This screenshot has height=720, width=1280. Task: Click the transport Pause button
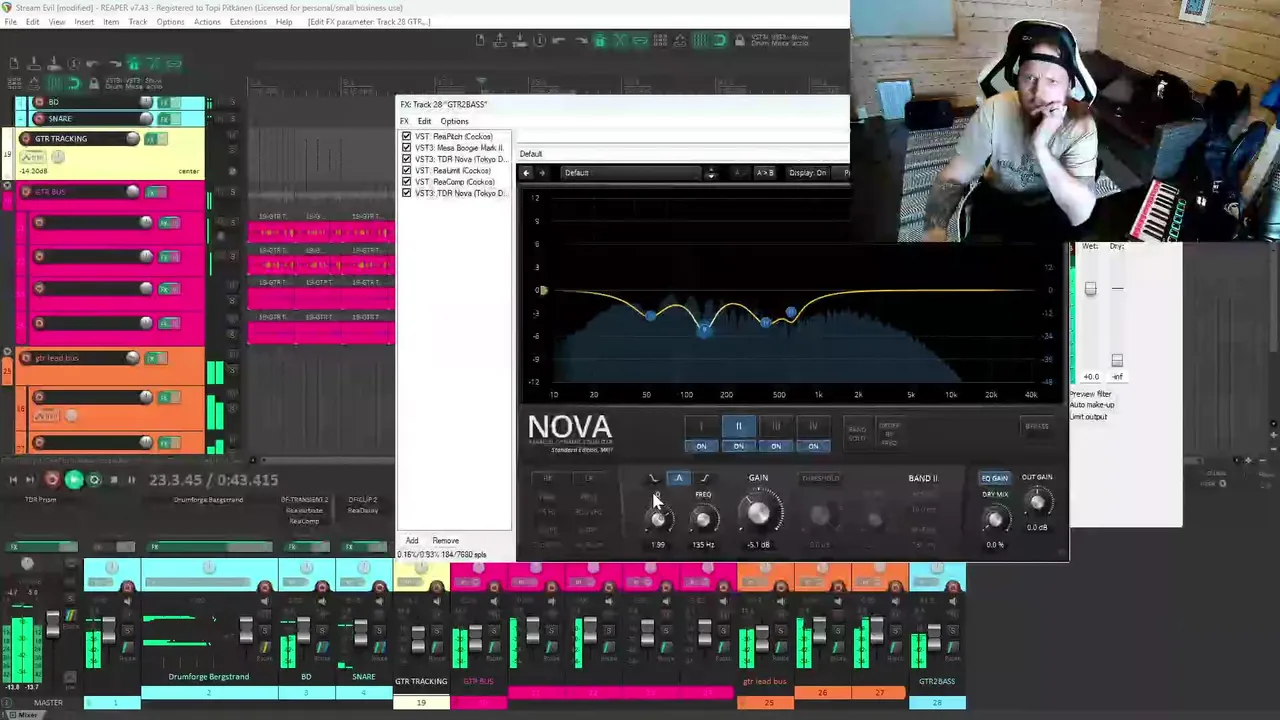point(131,480)
